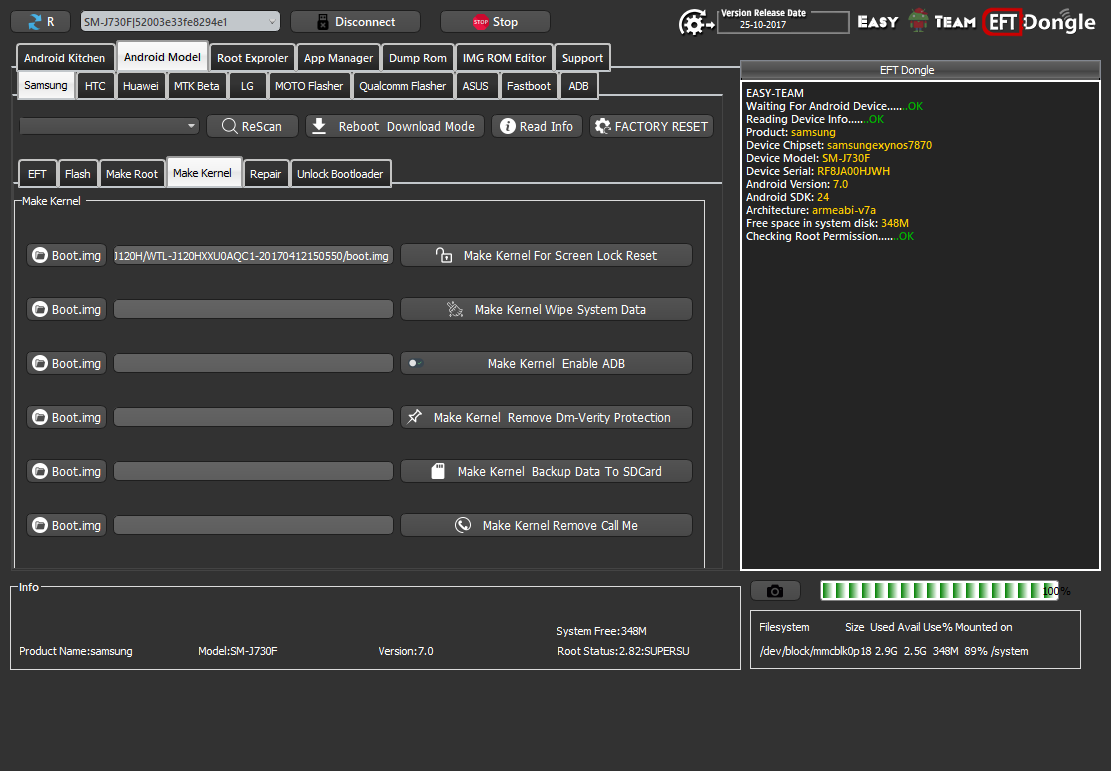Switch to the App Manager tab

coord(338,58)
